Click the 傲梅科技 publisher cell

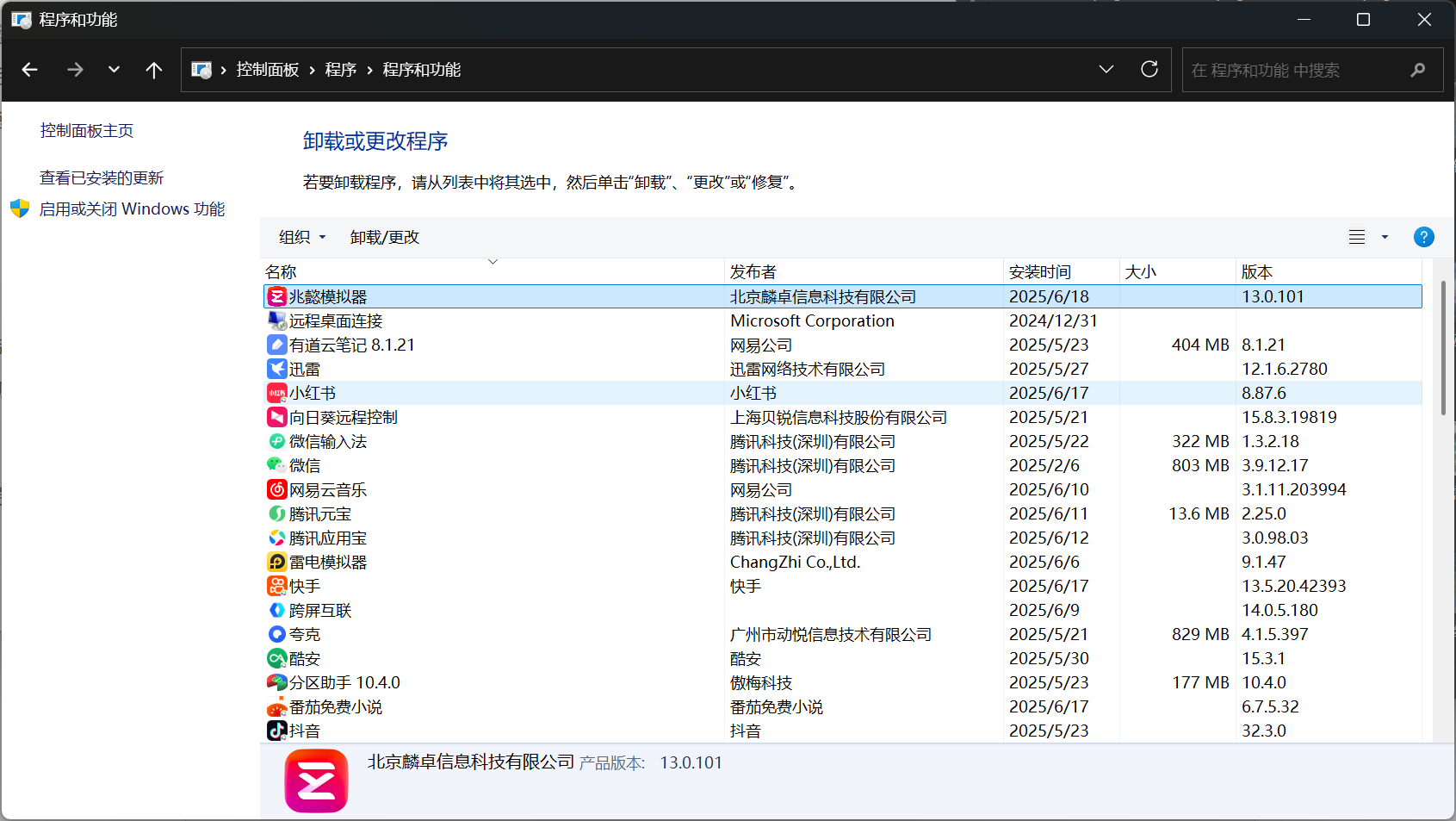point(760,682)
